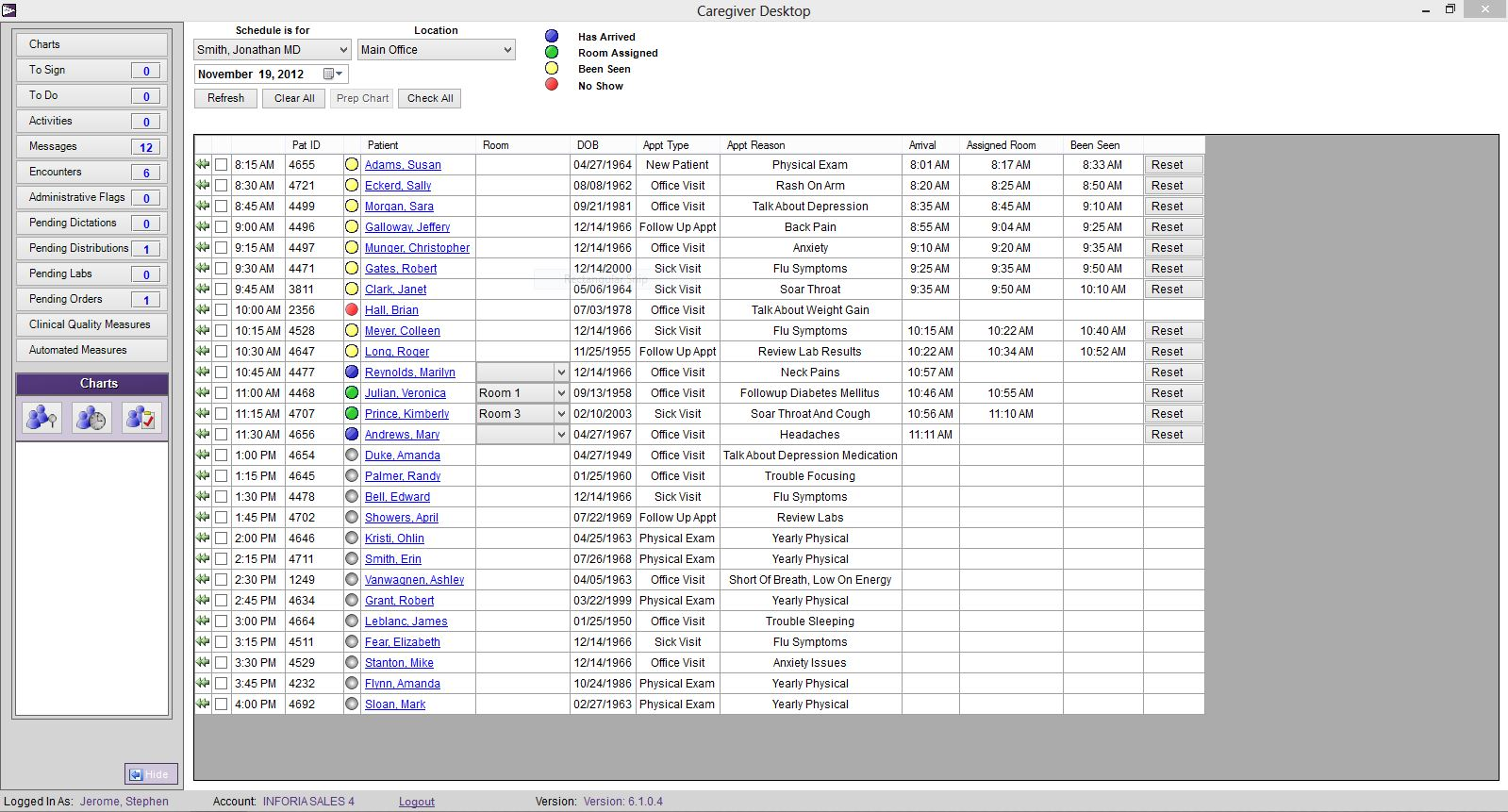Click green arrow icon in Duke, Amanda row
This screenshot has height=812, width=1508.
[203, 455]
